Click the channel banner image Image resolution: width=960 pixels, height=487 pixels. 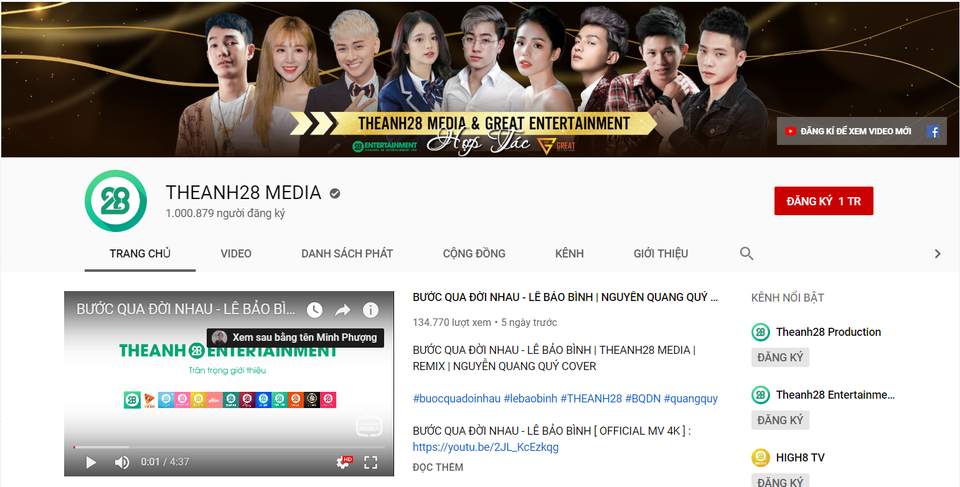[480, 80]
